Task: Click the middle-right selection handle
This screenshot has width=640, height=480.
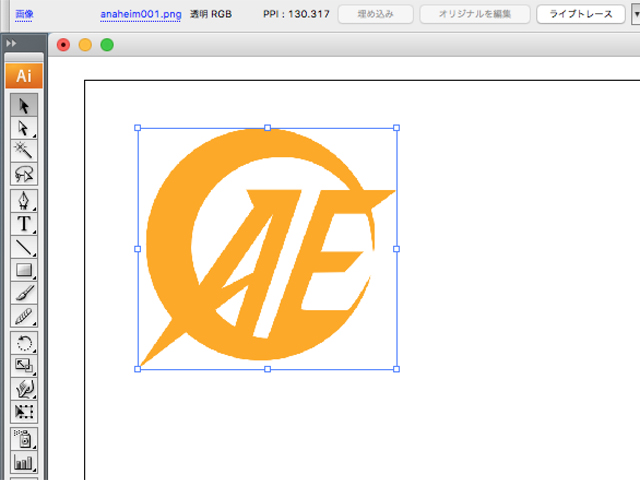Action: coord(396,249)
